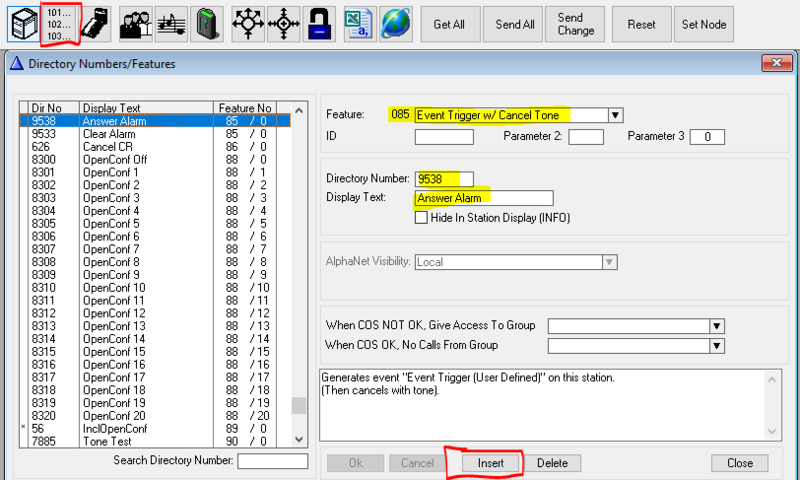Select the 626 Cancel CR row
Viewport: 800px width, 480px height.
[156, 147]
